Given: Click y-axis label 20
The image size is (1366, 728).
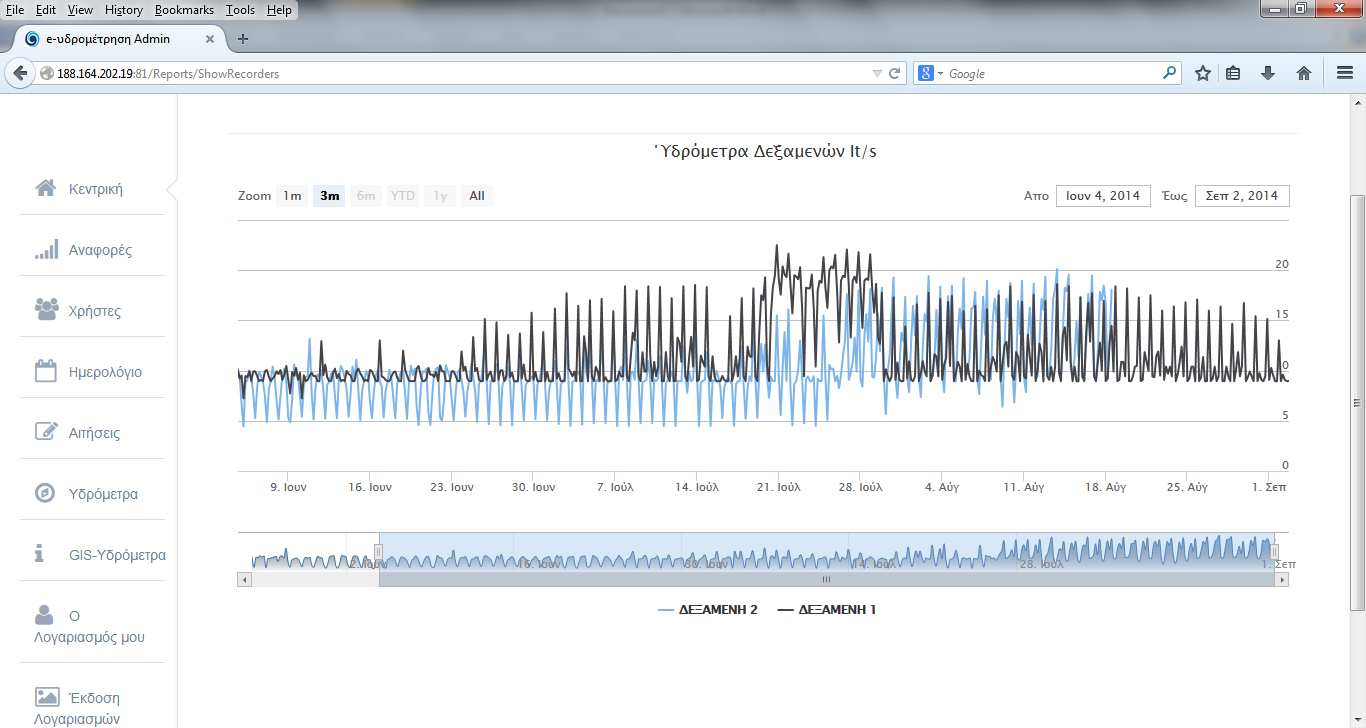Looking at the screenshot, I should [x=1282, y=264].
